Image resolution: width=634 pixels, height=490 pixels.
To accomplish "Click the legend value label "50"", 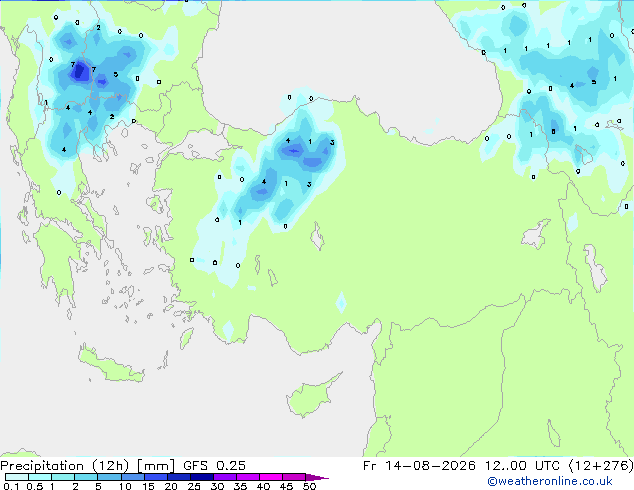I will click(309, 486).
